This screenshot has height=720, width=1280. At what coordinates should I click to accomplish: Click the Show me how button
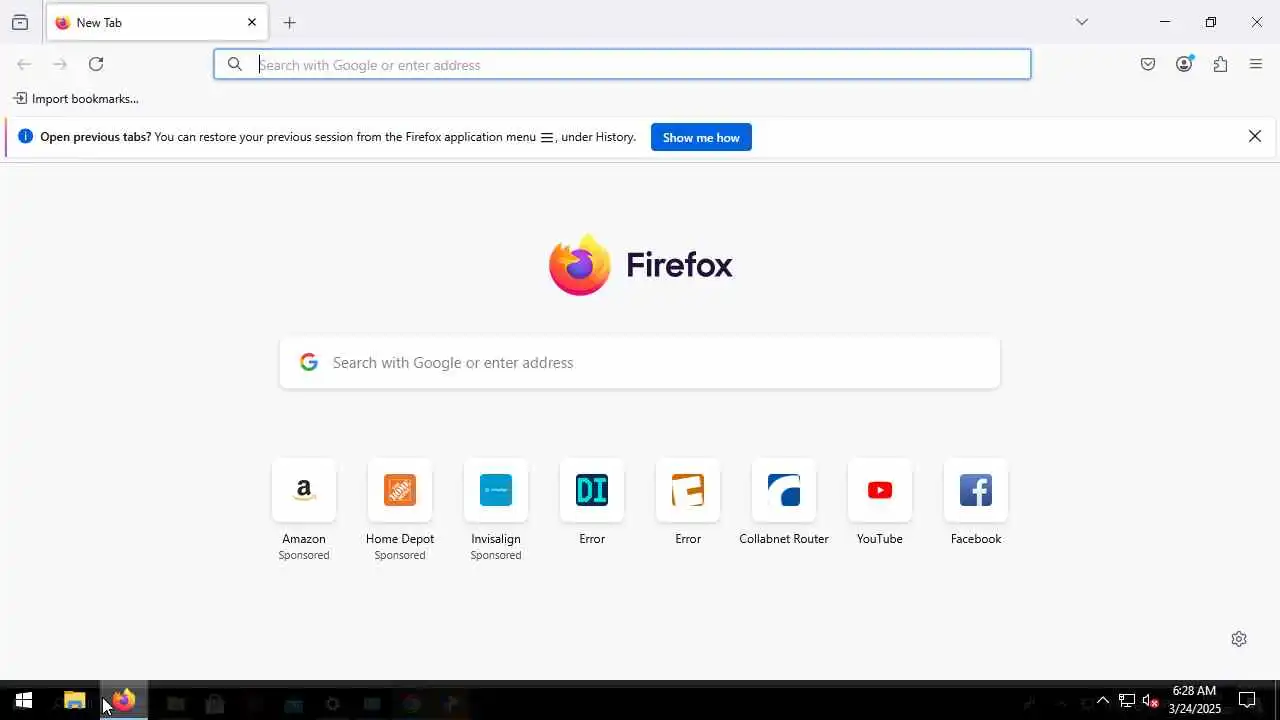(701, 137)
